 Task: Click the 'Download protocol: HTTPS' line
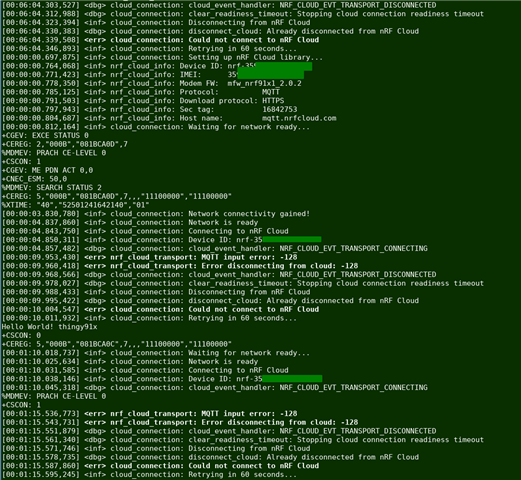click(143, 101)
